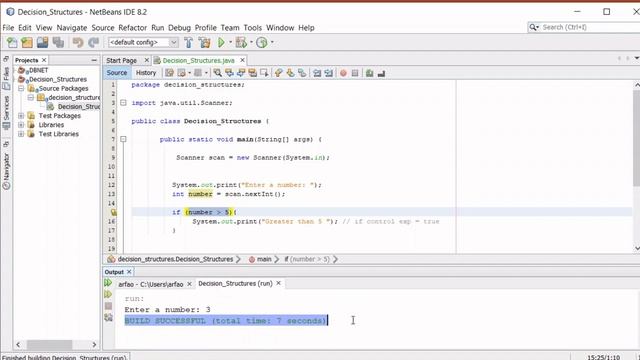Expand the Test Libraries tree node

21,134
